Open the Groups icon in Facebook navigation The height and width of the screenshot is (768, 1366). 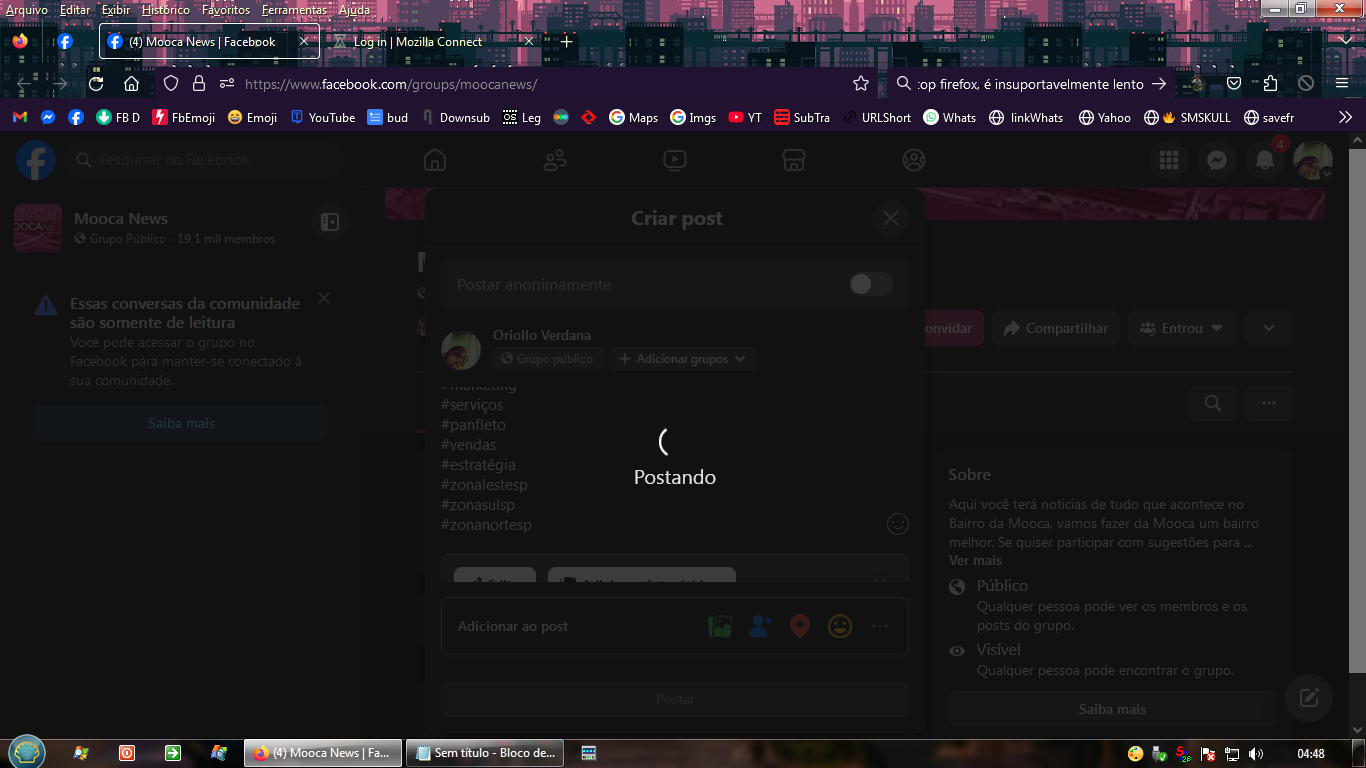coord(914,160)
